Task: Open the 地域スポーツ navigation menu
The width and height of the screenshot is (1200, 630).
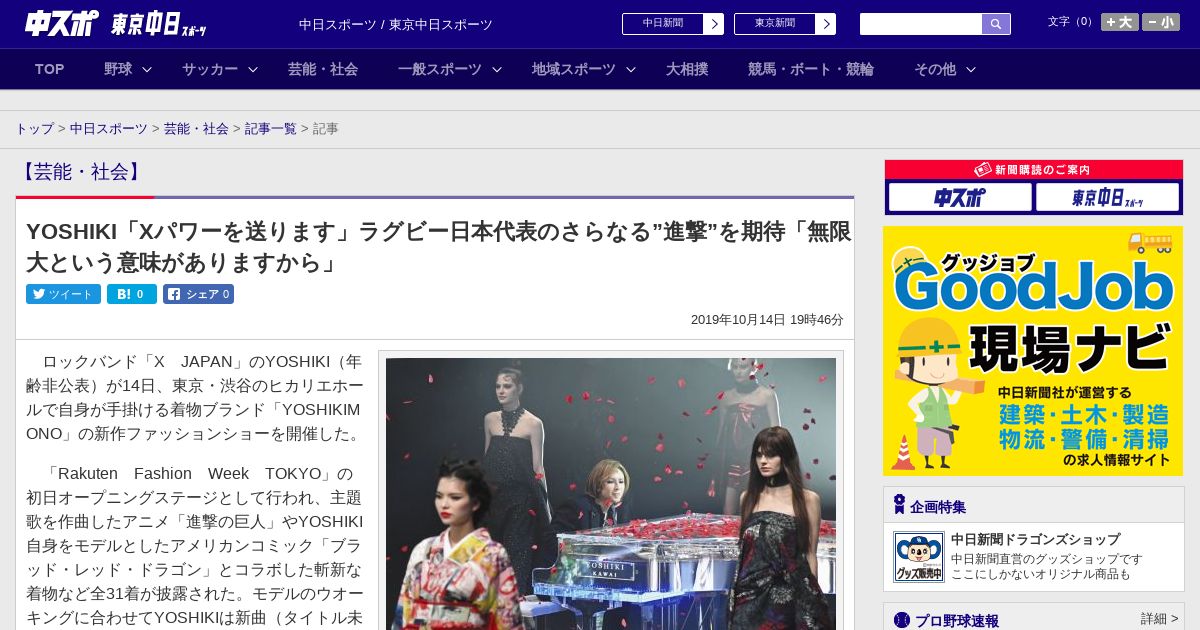Action: (574, 69)
